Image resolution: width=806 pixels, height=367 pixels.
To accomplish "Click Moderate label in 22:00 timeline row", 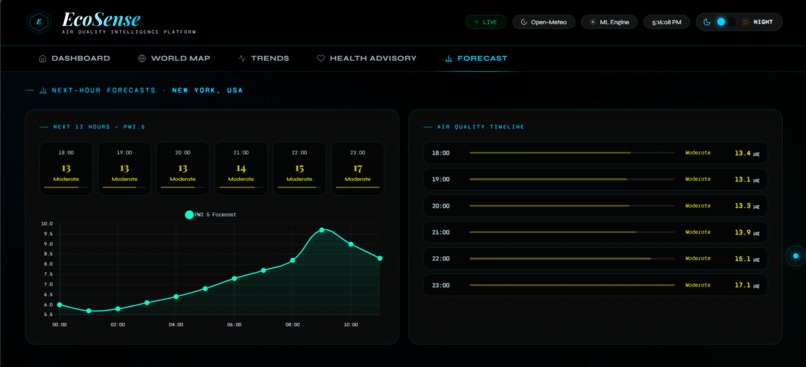I will (x=698, y=259).
